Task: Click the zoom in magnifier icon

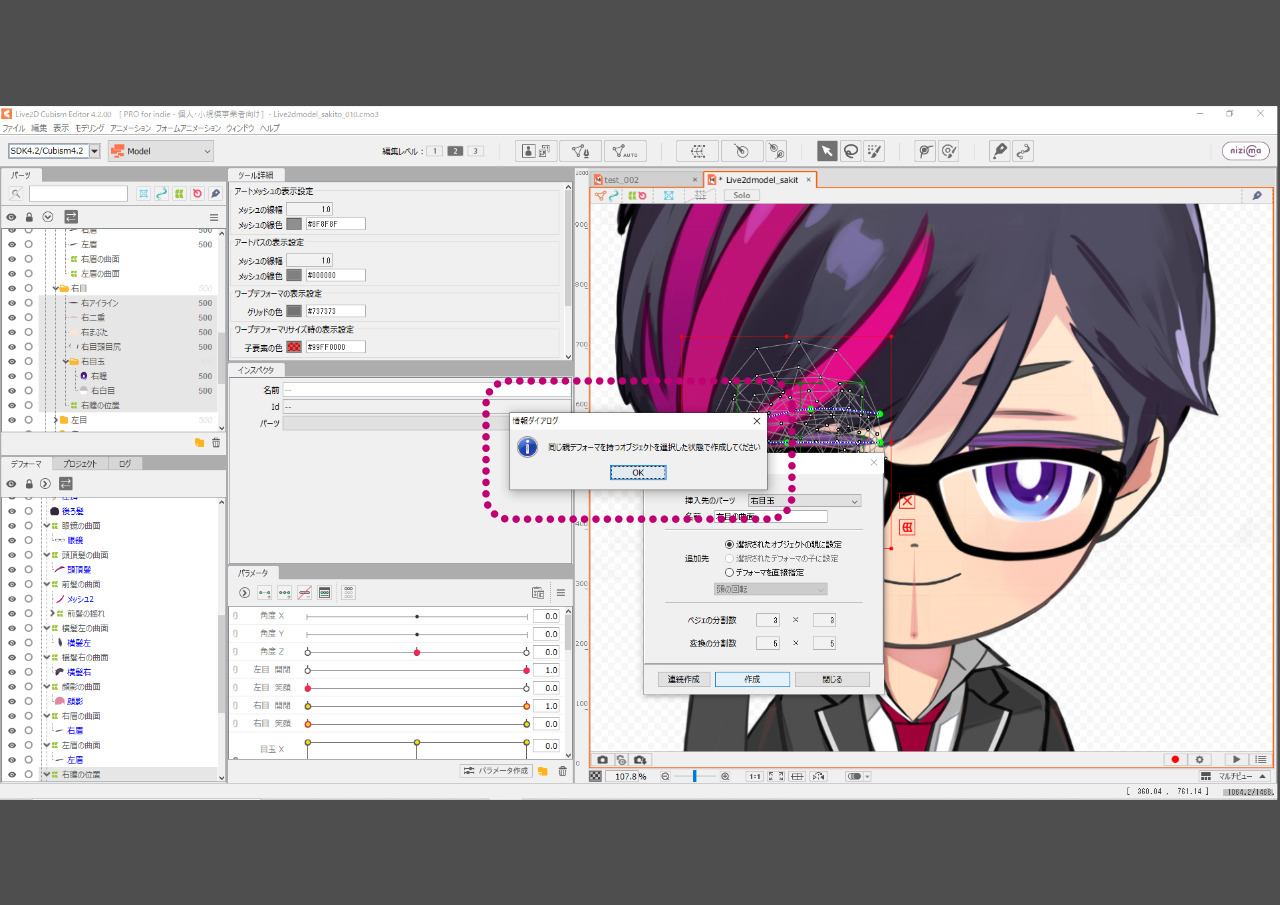Action: click(725, 776)
